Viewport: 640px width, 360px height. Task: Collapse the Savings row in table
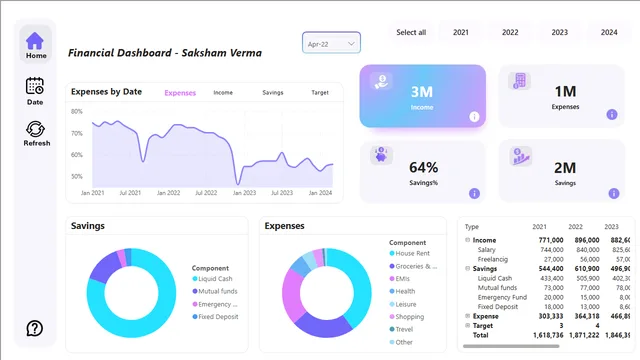(468, 269)
